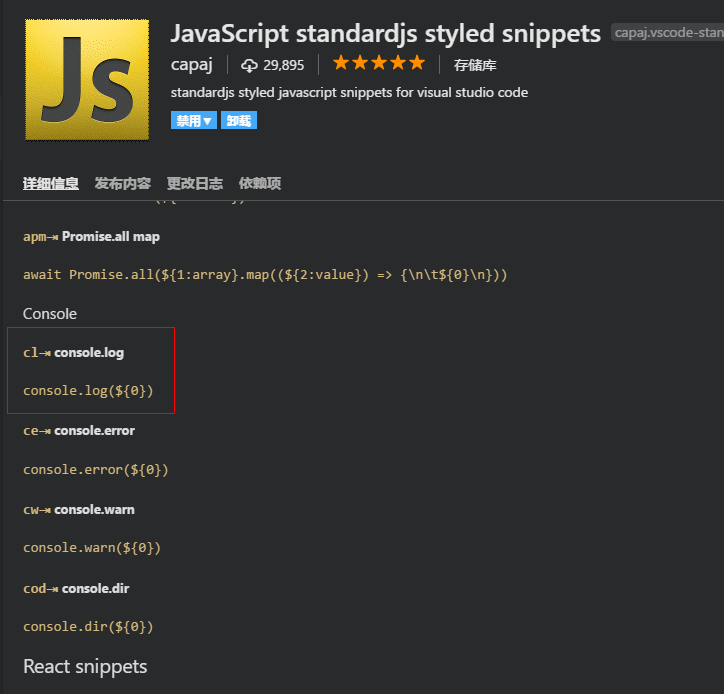Click the 'console.warn(${0})' code line
Image resolution: width=724 pixels, height=694 pixels.
point(92,548)
